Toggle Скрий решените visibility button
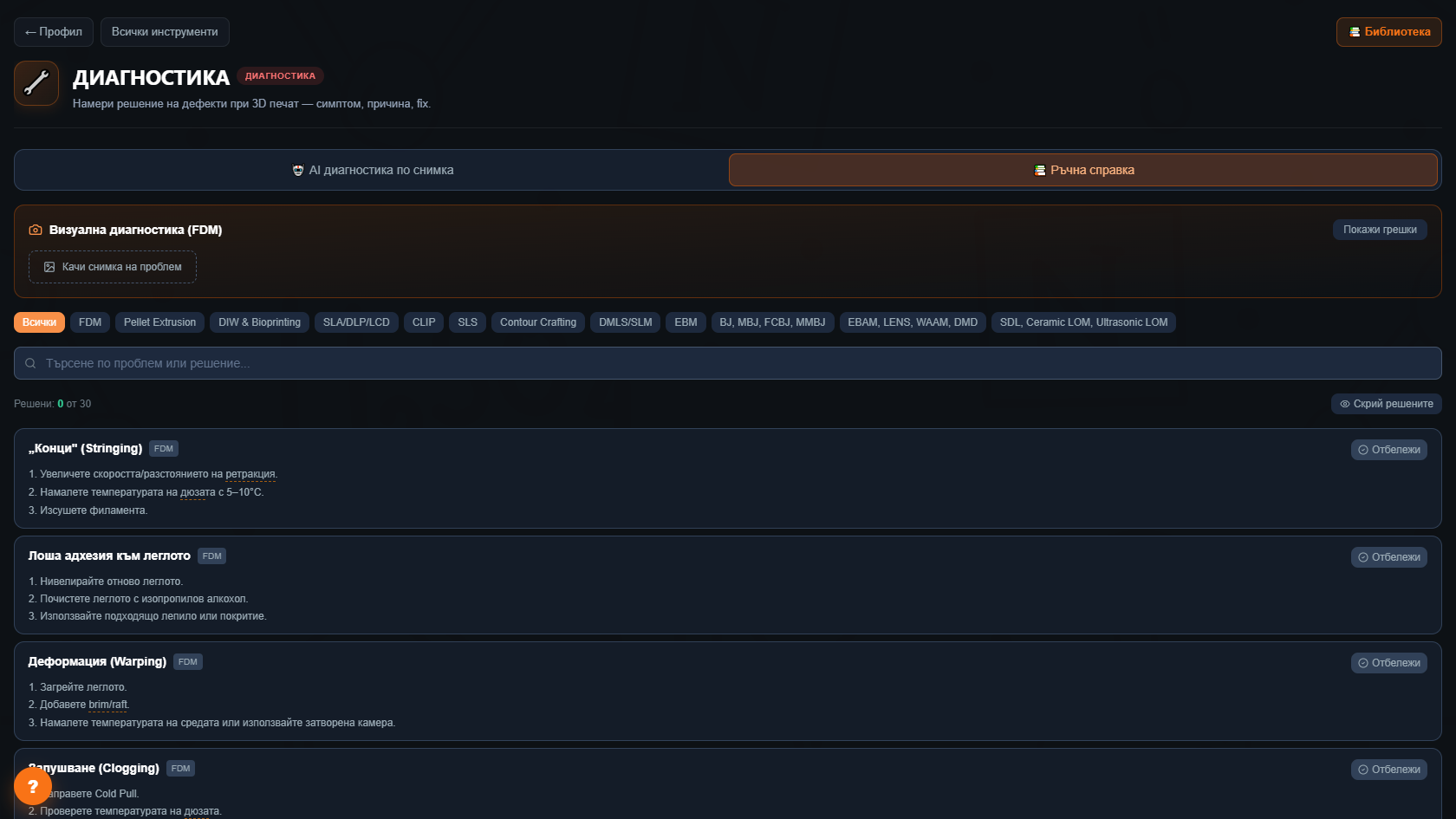 tap(1387, 404)
